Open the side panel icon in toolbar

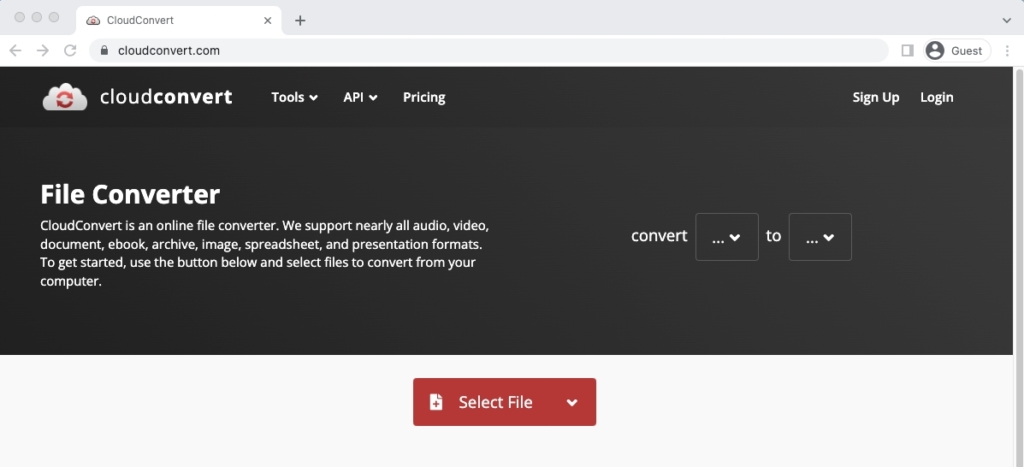pyautogui.click(x=907, y=50)
